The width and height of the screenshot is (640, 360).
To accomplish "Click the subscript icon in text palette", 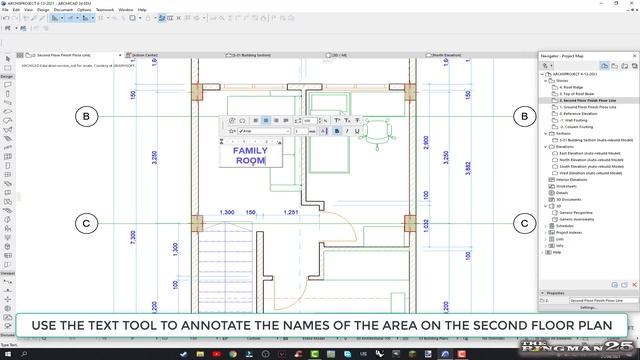I will (347, 120).
